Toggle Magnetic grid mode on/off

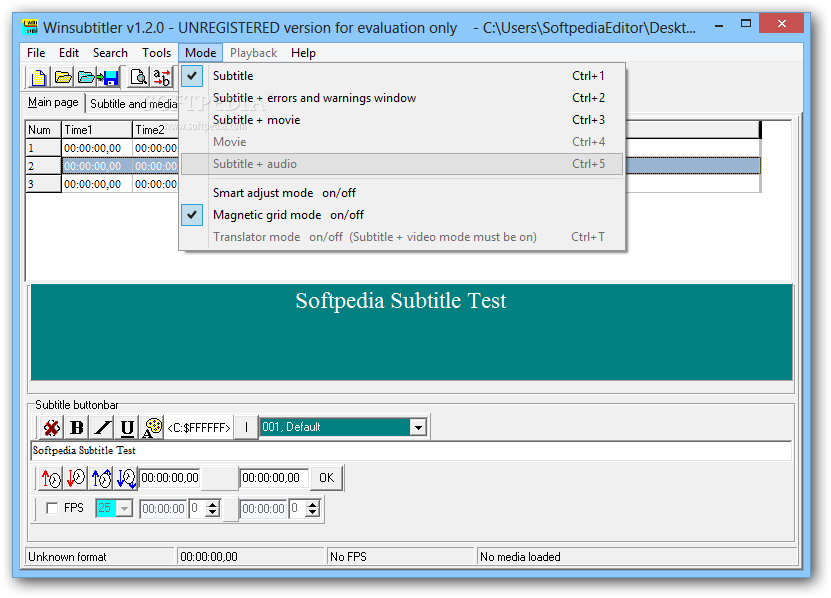coord(403,215)
